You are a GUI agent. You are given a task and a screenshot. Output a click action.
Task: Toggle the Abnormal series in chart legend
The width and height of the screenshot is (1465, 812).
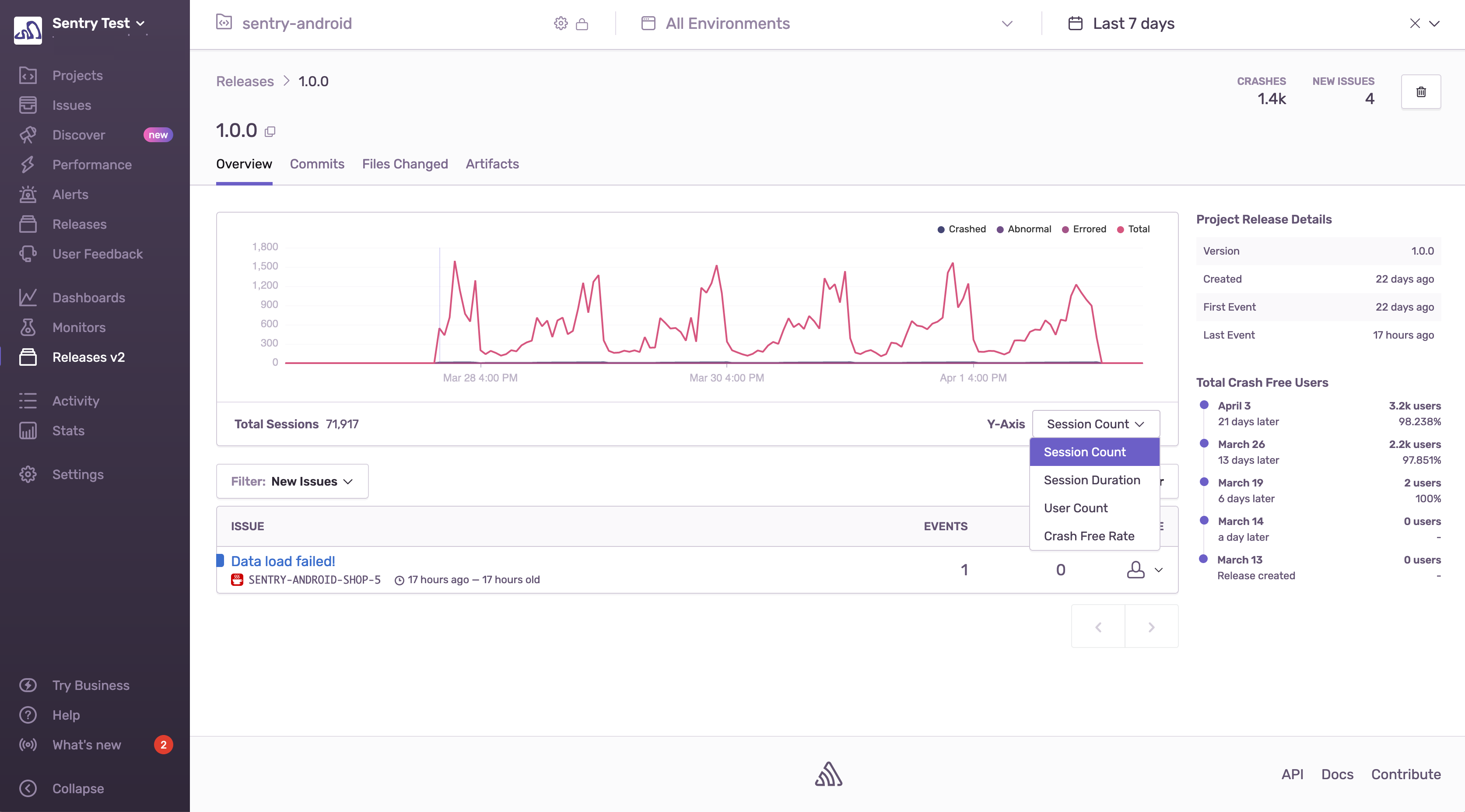[1023, 229]
